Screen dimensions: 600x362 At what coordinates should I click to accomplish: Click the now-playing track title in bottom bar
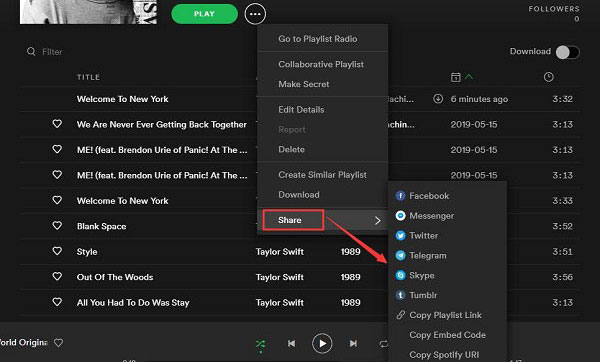[23, 342]
